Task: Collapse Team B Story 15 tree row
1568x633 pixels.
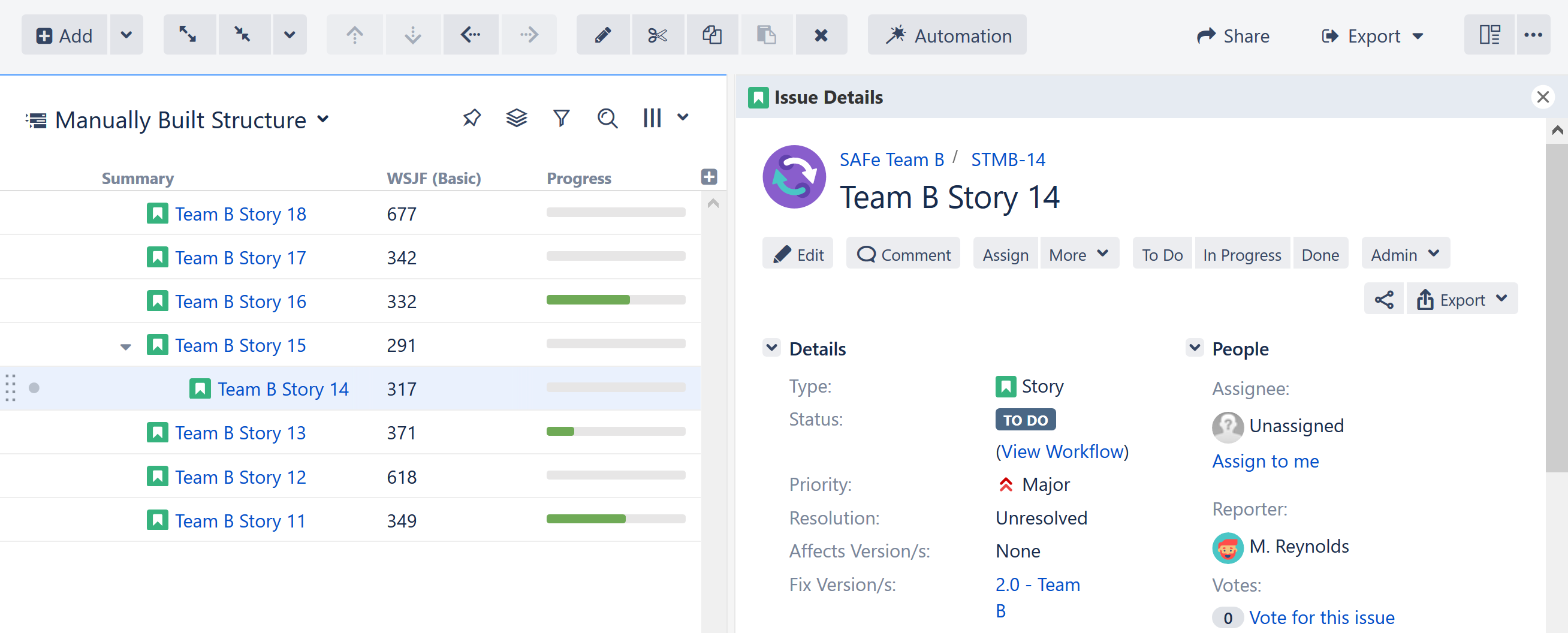Action: (125, 347)
